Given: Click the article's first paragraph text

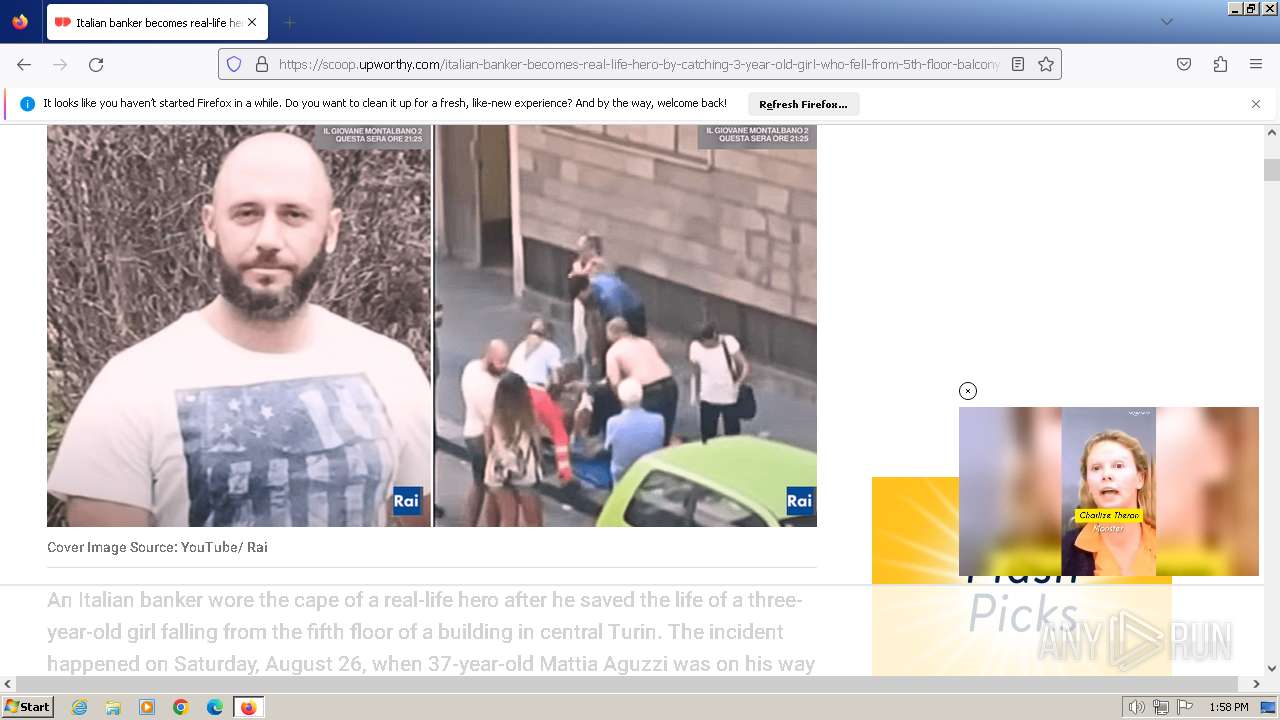Looking at the screenshot, I should pyautogui.click(x=431, y=632).
